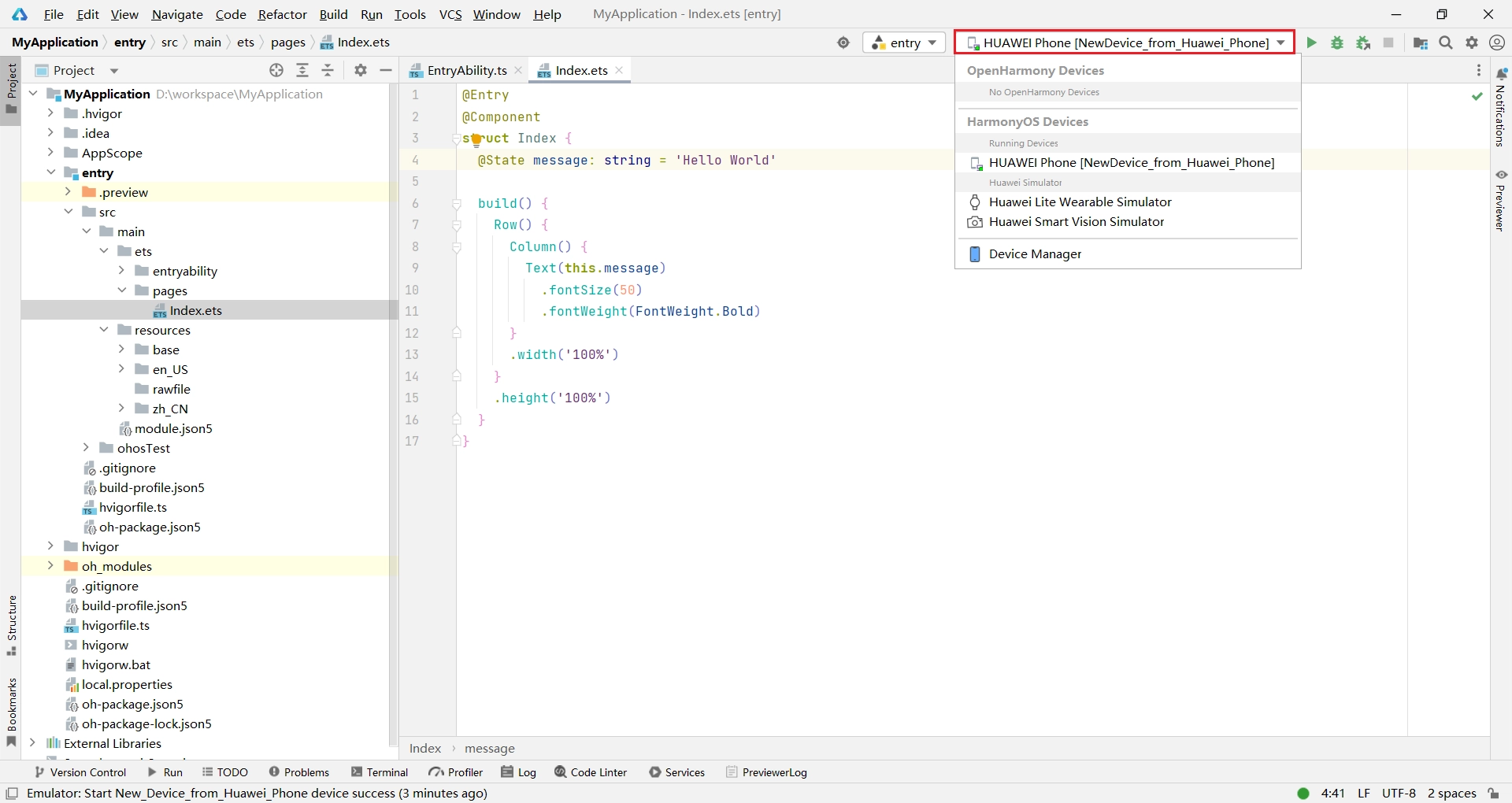1512x803 pixels.
Task: Open the entry module configuration dropdown
Action: [904, 43]
